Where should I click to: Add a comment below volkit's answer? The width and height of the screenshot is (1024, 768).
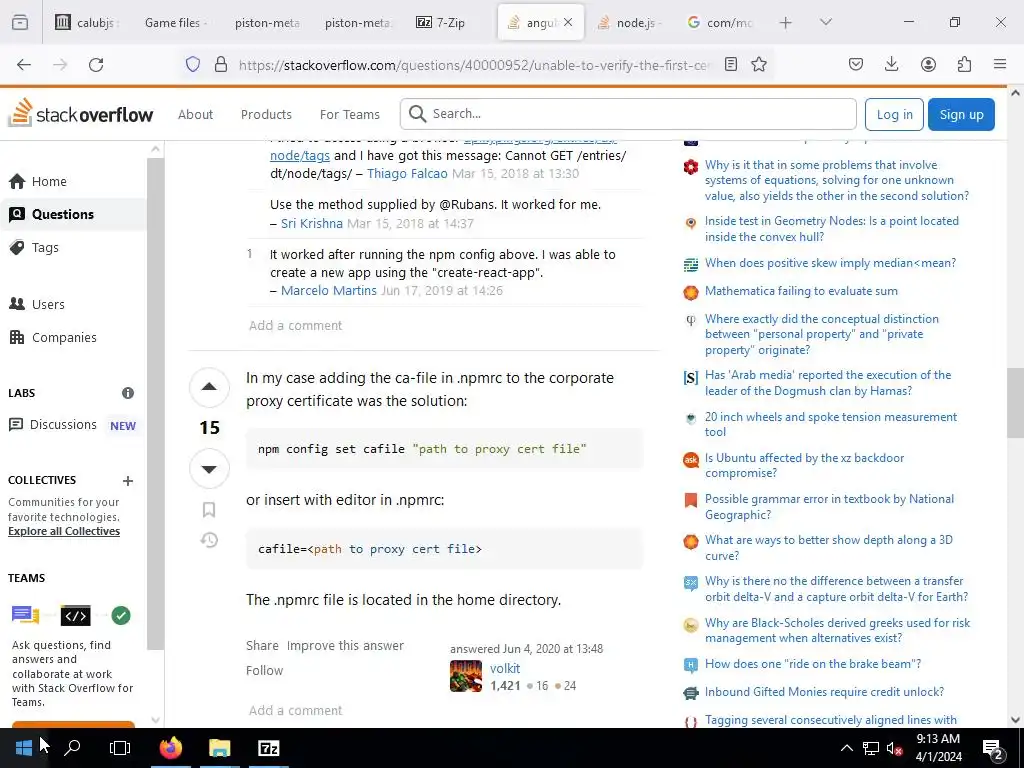pyautogui.click(x=295, y=710)
